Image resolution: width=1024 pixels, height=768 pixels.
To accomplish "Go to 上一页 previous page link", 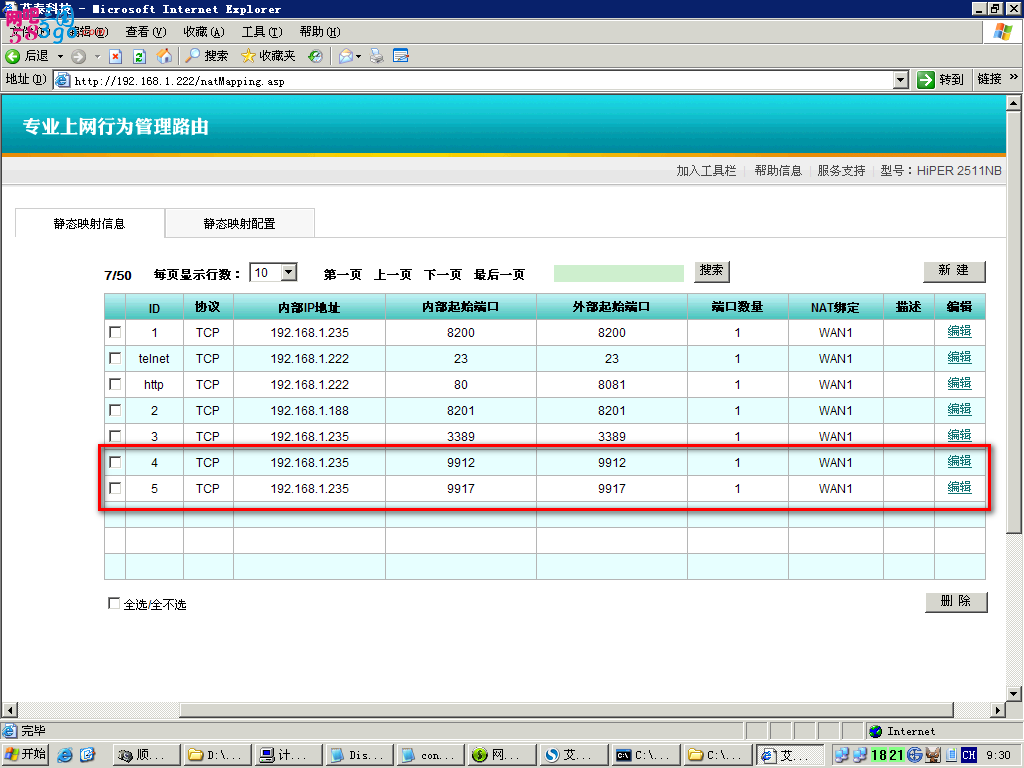I will click(x=392, y=274).
